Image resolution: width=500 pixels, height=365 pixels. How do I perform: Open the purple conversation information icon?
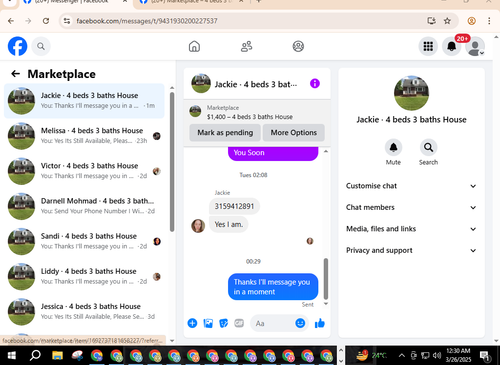tap(315, 83)
